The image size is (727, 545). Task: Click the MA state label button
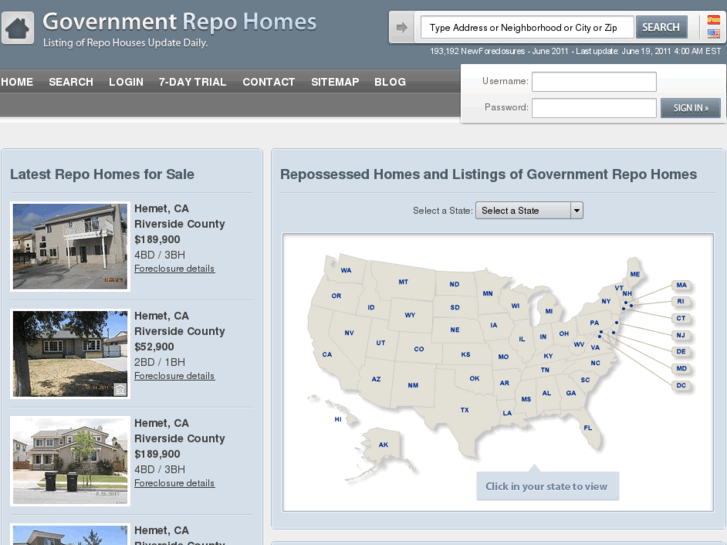click(681, 285)
